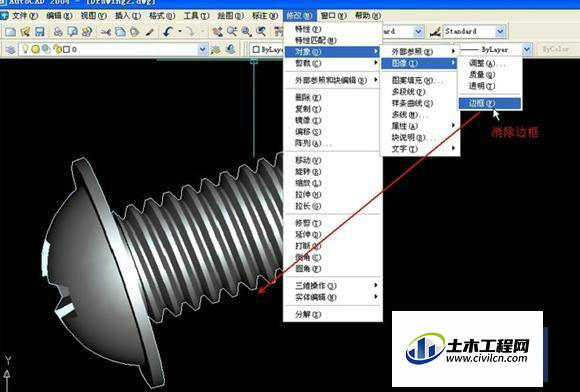Expand the 三维操作 submenu
Viewport: 580px width, 392px height.
(x=332, y=285)
